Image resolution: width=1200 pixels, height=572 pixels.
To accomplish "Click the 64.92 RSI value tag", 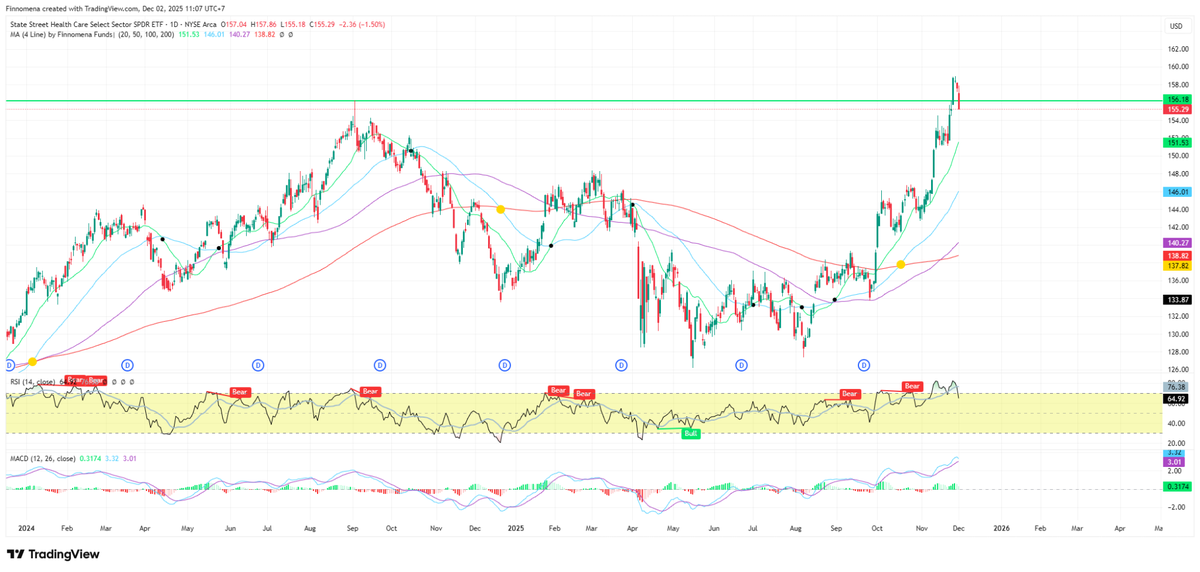I will [1176, 398].
